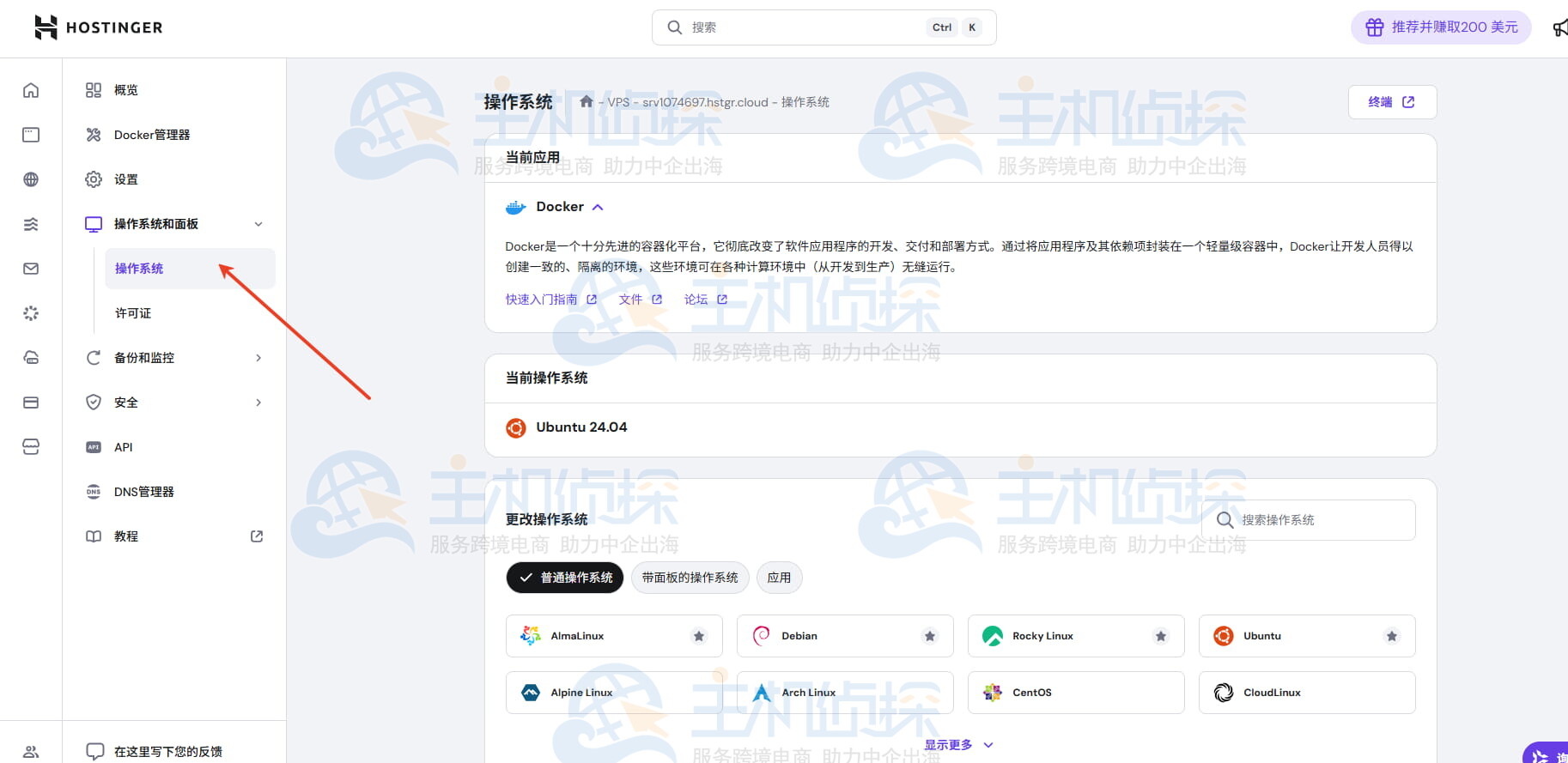Viewport: 1568px width, 763px height.
Task: Favorite AlmaLinux with its star
Action: click(x=699, y=636)
